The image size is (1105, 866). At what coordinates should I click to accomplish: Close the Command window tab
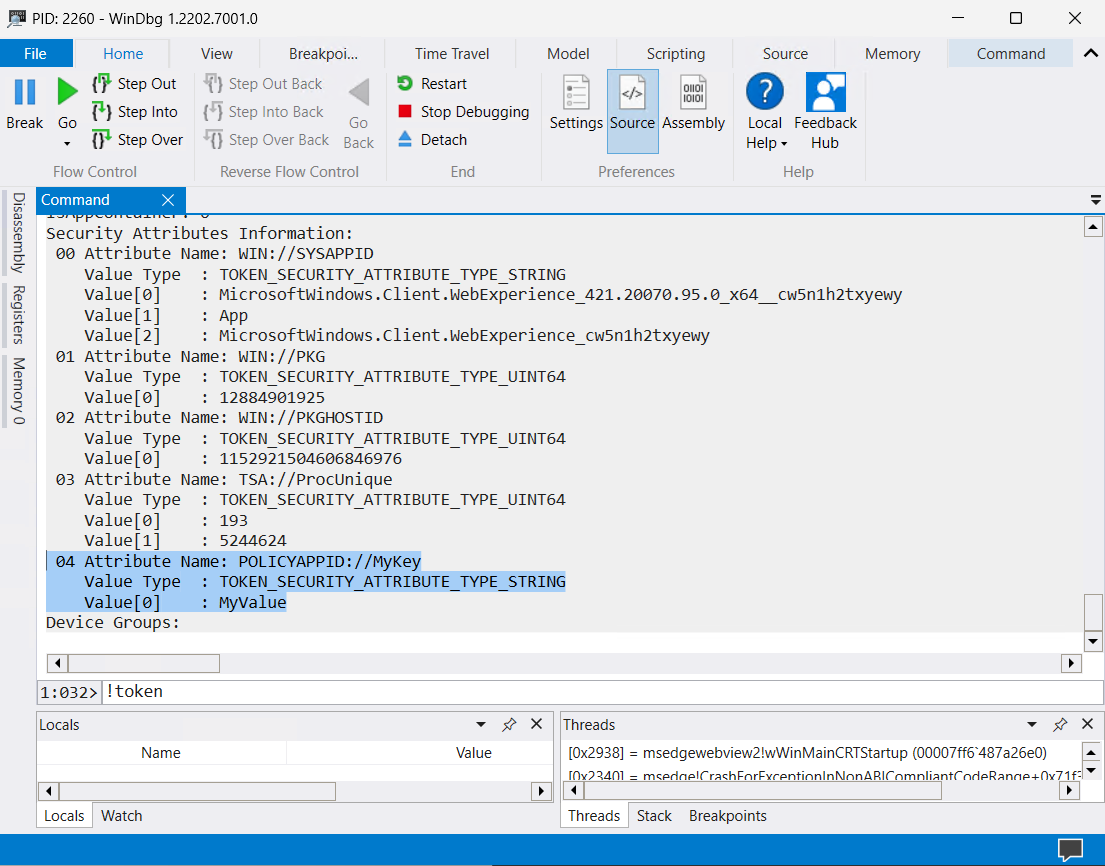pos(167,200)
